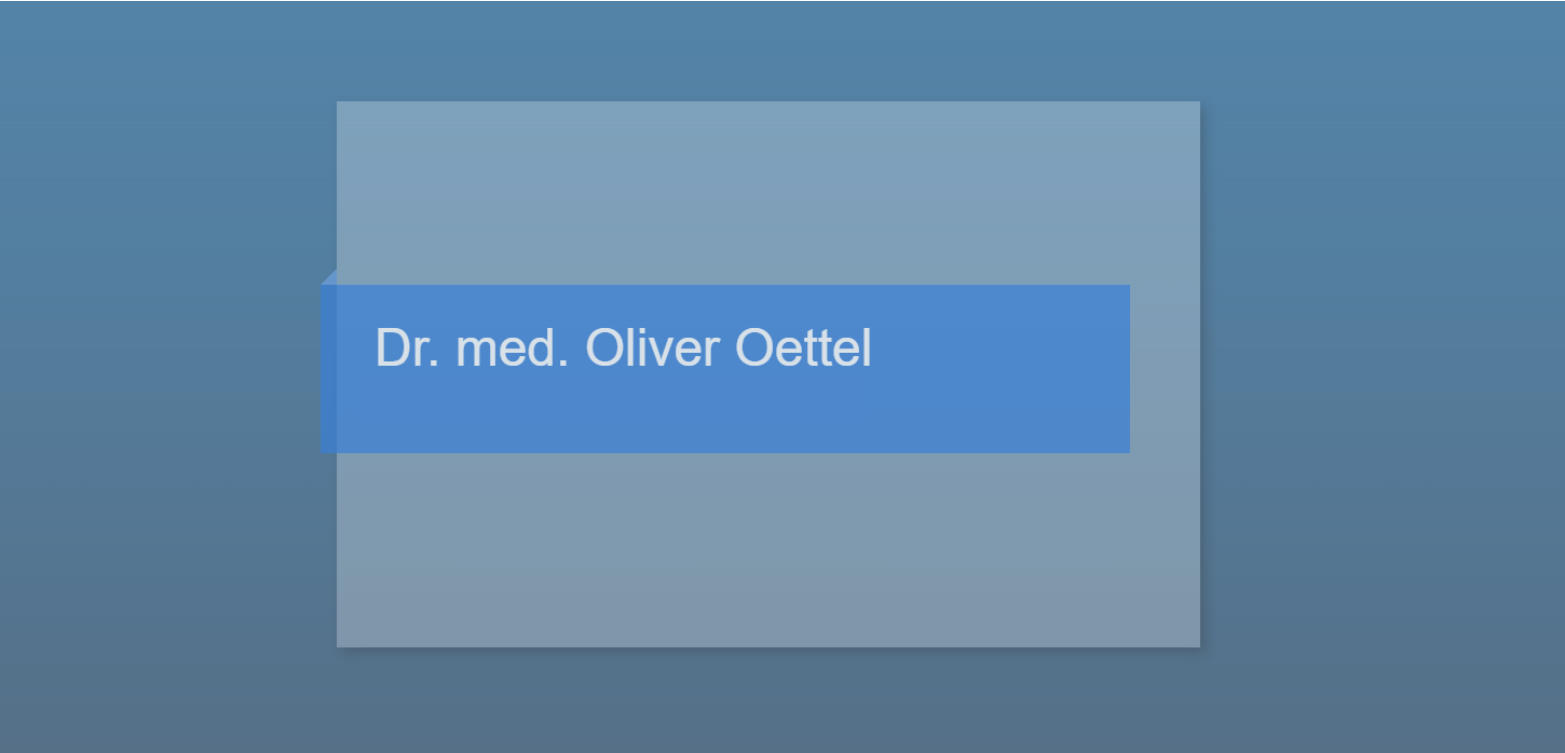This screenshot has height=753, width=1565.
Task: Click the name Dr. med. Oliver Oettel
Action: pos(623,348)
